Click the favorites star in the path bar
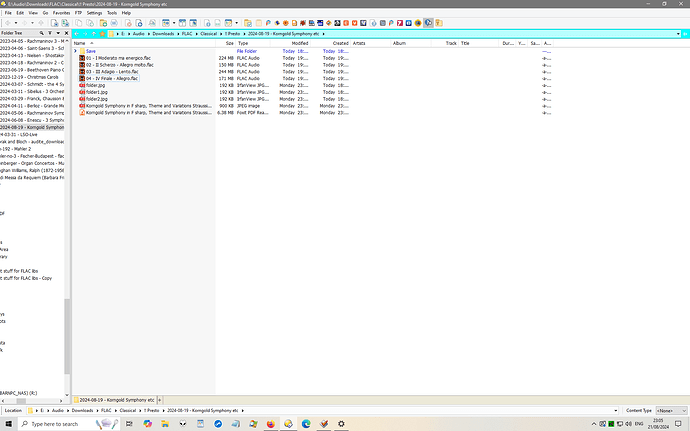This screenshot has height=431, width=690. (x=103, y=34)
